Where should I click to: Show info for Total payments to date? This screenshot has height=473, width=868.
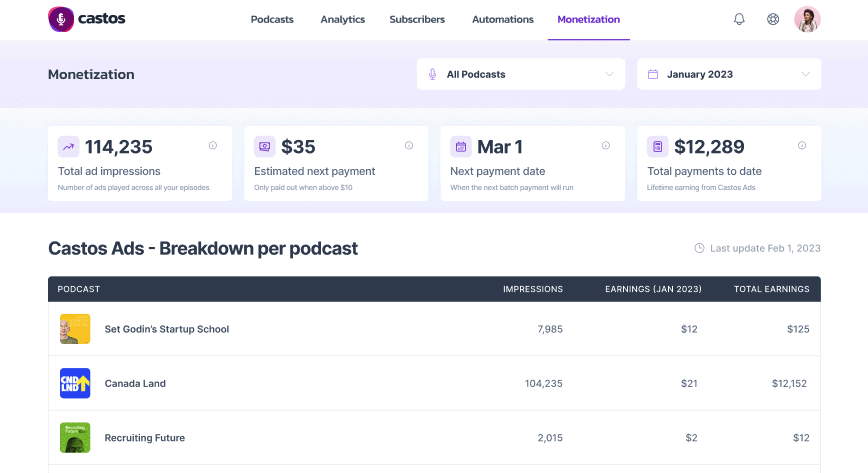(801, 146)
